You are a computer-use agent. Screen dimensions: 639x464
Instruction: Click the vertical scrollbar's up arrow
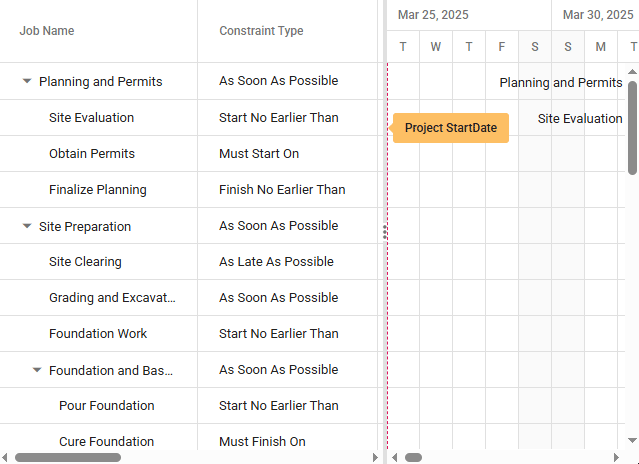tap(632, 73)
